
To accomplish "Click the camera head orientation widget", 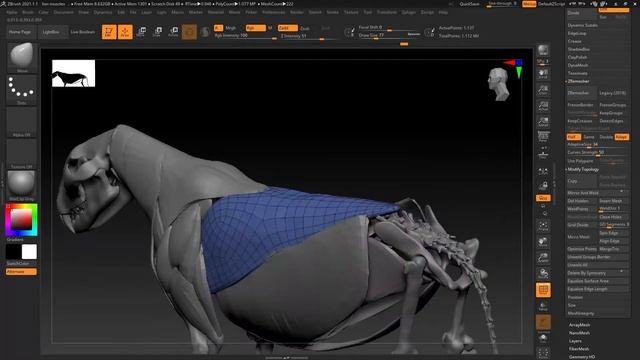I will 499,84.
